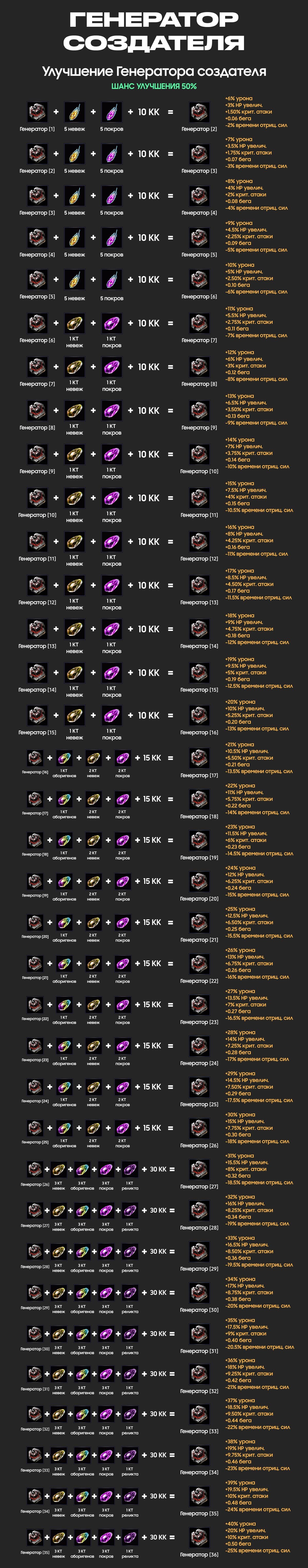
Task: Click the '30 КК' cost in the input Генератор [30] row
Action: pos(158,1333)
